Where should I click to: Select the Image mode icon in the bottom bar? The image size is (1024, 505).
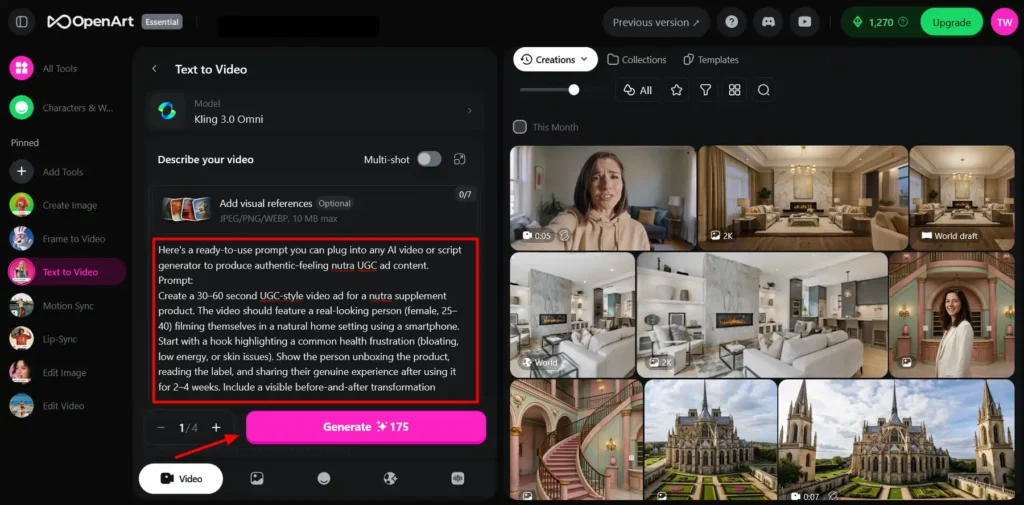coord(257,478)
